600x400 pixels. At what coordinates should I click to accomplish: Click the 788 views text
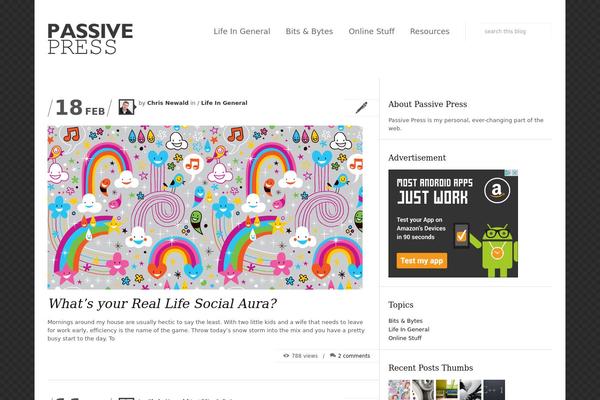[305, 356]
